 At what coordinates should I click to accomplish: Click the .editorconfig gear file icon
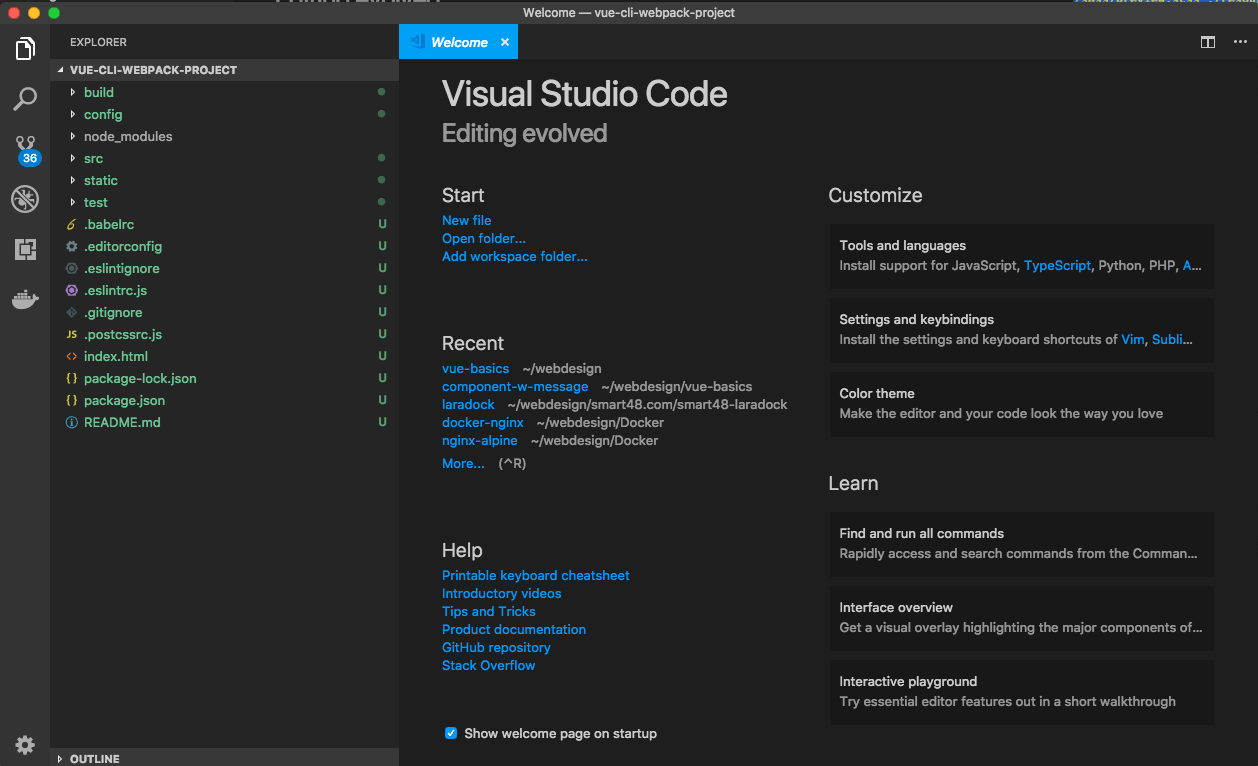tap(71, 246)
